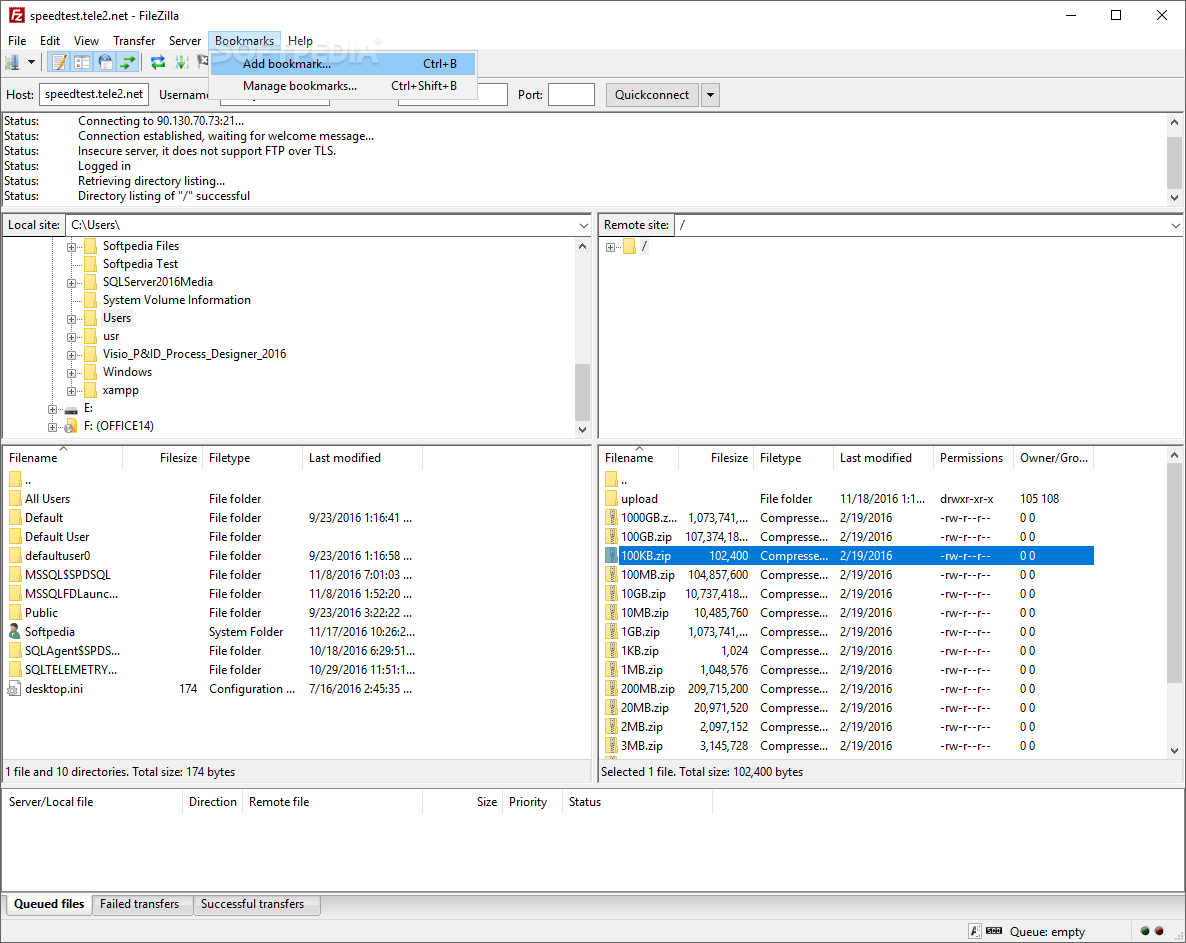This screenshot has height=943, width=1186.
Task: Select 100KB.zip remote file
Action: tap(849, 556)
